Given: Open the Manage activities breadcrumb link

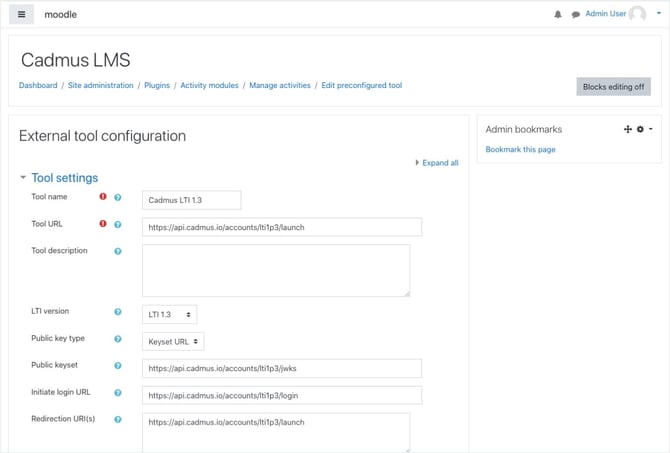Looking at the screenshot, I should (x=280, y=85).
